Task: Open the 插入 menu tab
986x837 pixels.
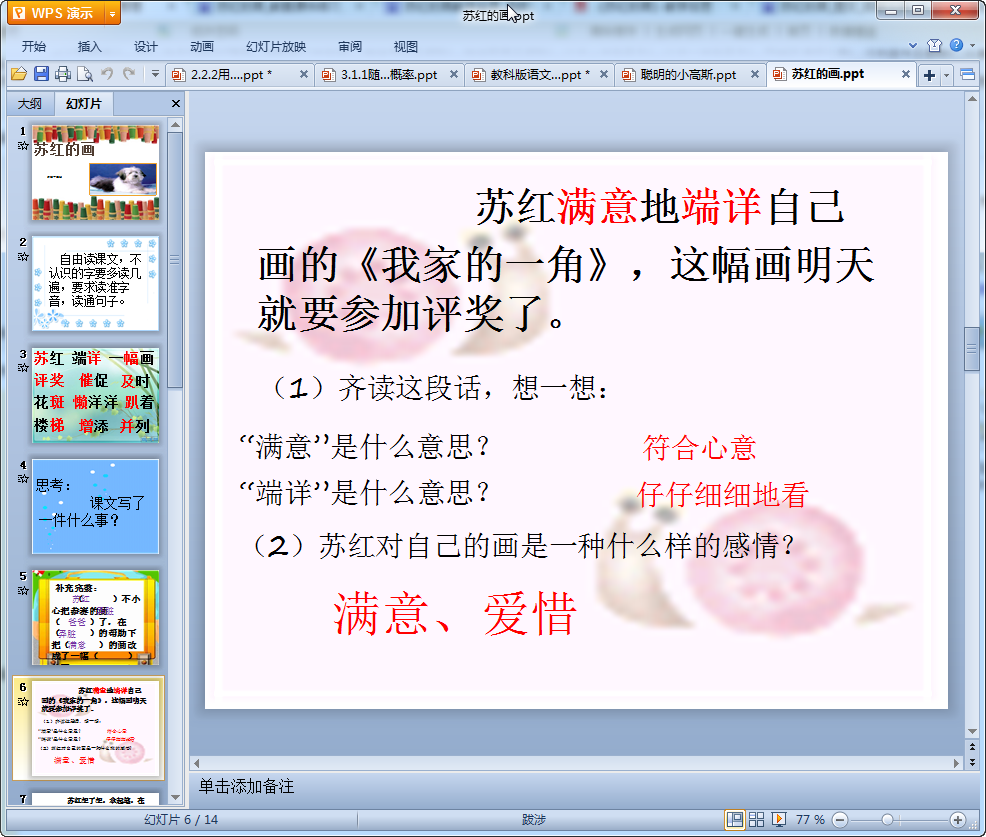Action: pyautogui.click(x=89, y=47)
